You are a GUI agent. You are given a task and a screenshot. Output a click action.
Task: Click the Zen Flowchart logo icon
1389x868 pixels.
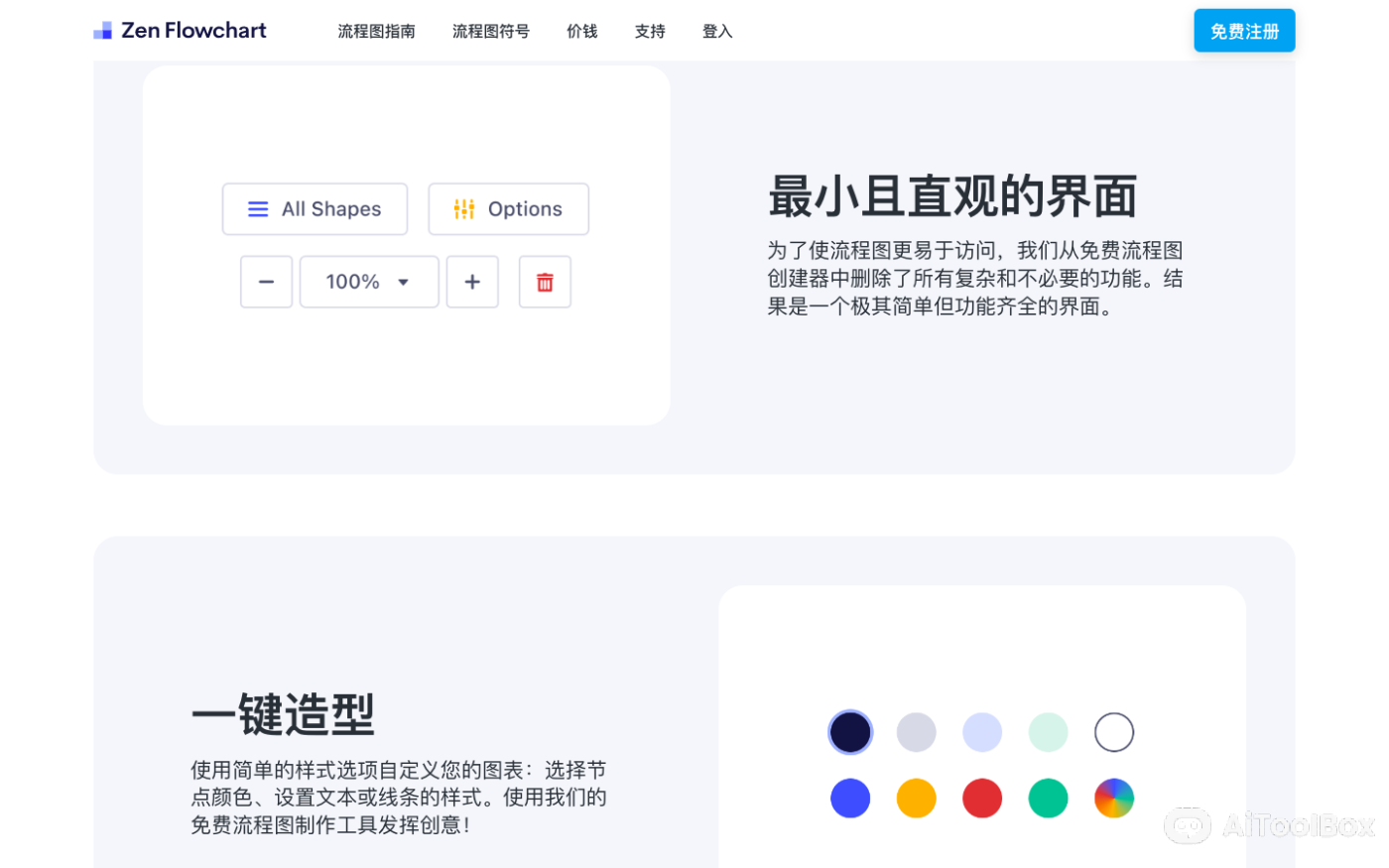click(102, 31)
